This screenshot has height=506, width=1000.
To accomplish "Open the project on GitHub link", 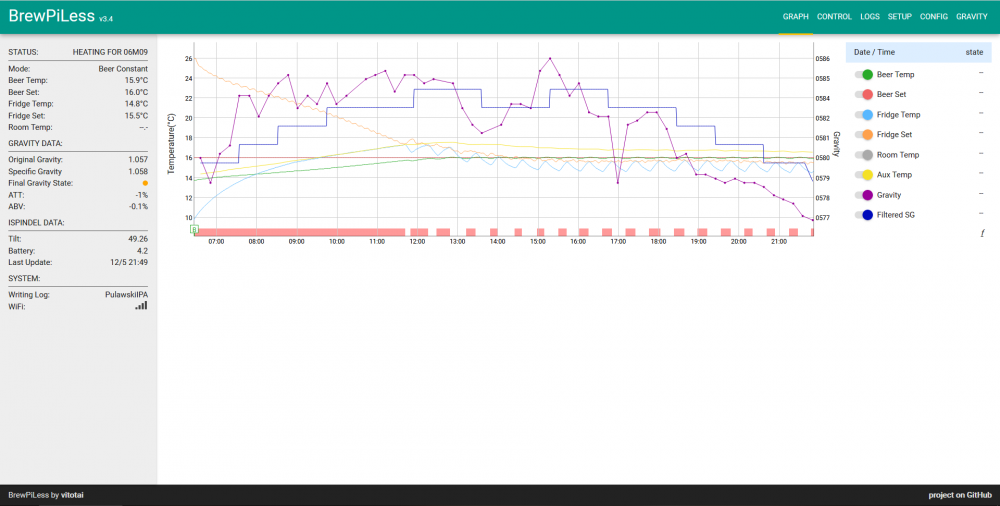I will [959, 495].
